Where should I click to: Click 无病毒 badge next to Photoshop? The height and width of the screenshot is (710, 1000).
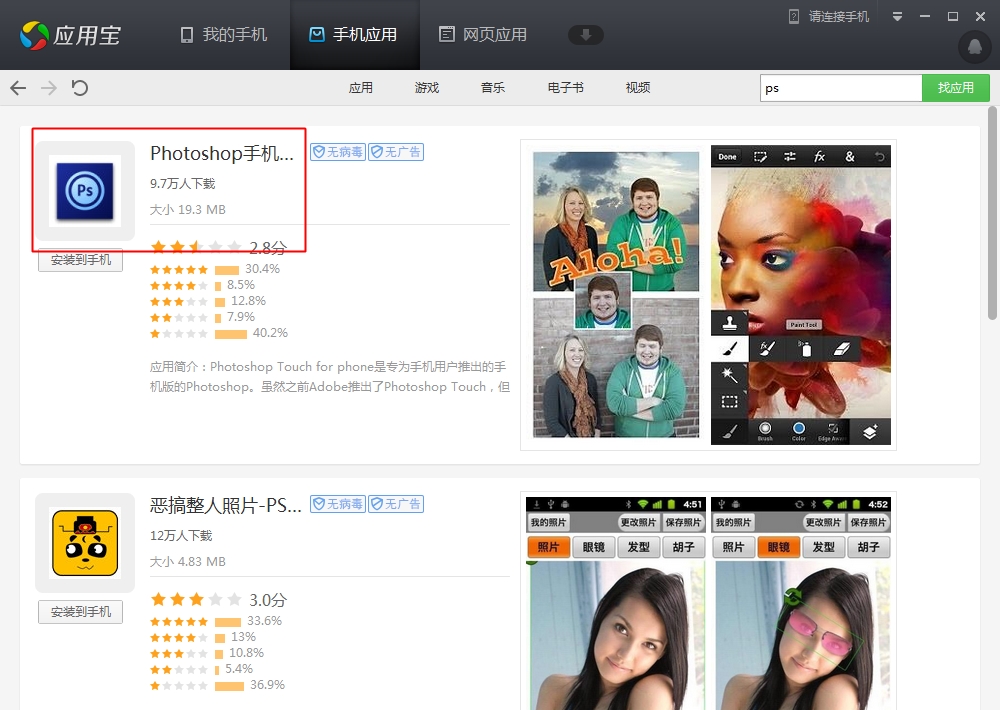[338, 152]
